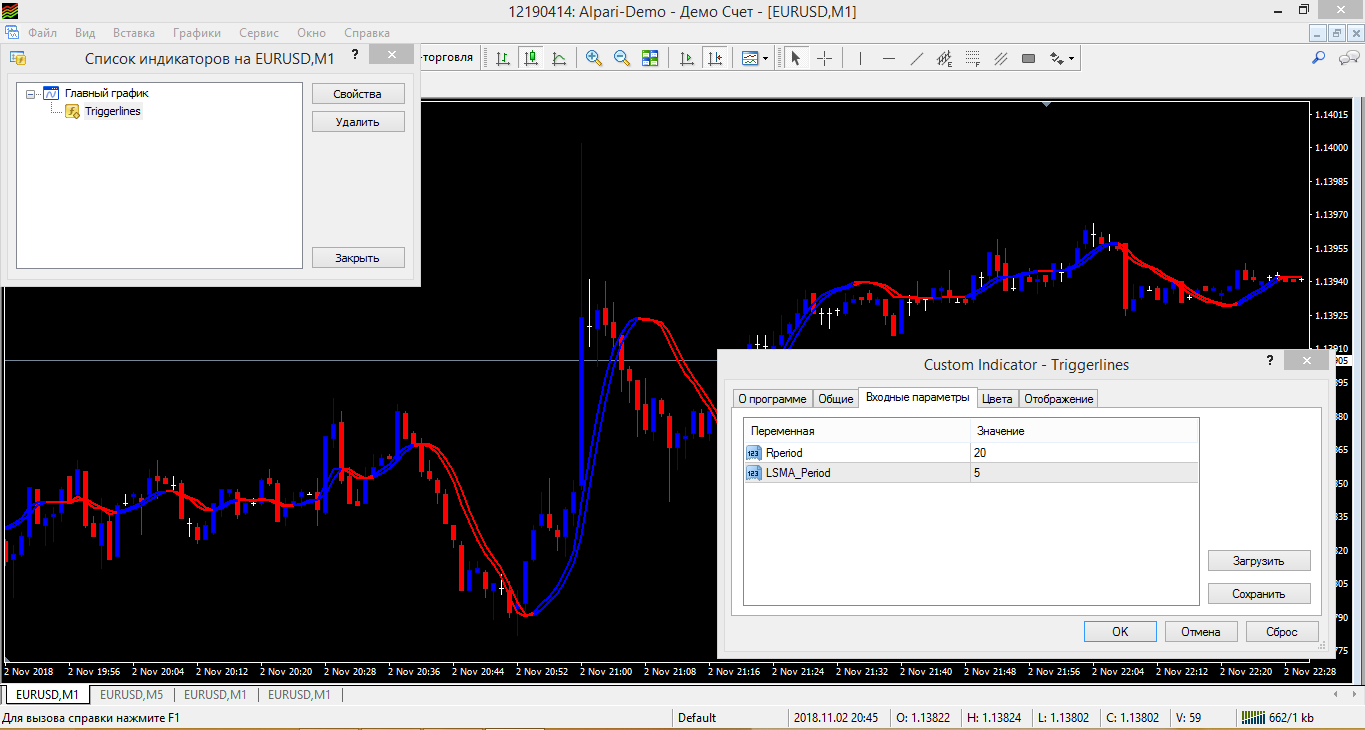This screenshot has height=730, width=1365.
Task: Click Закрыть in the indicator list
Action: pyautogui.click(x=358, y=258)
